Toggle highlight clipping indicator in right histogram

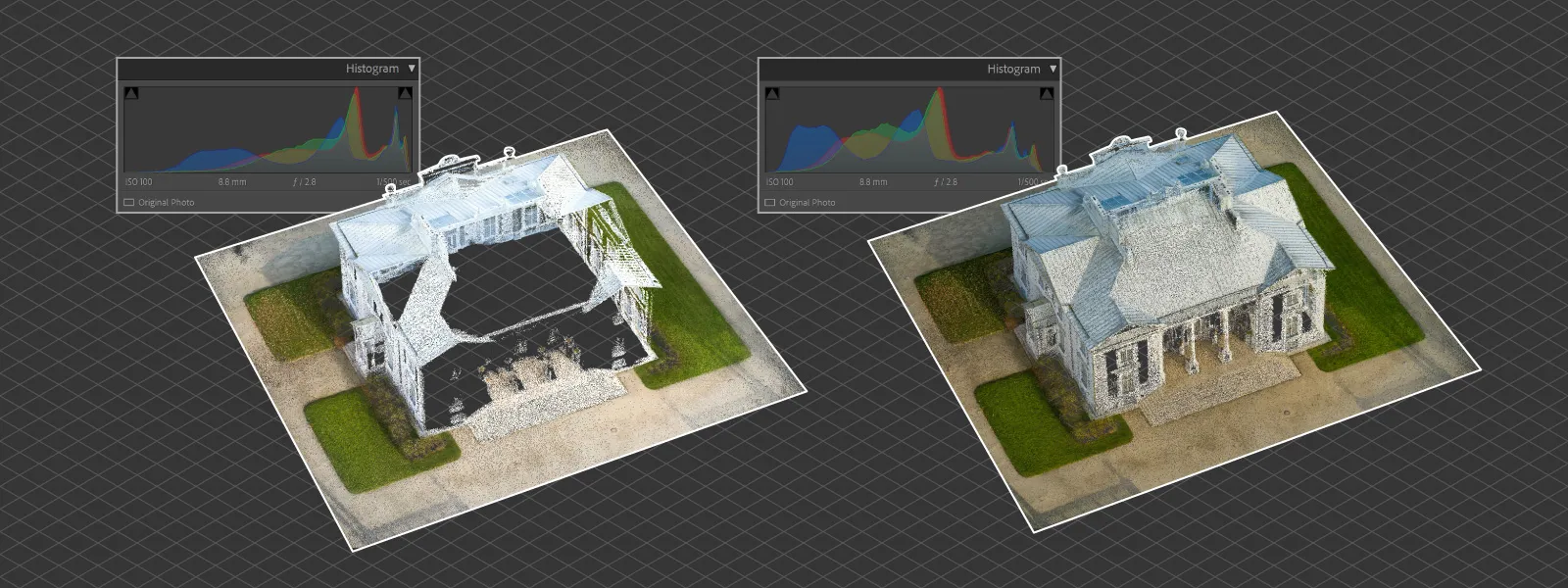click(x=1046, y=93)
